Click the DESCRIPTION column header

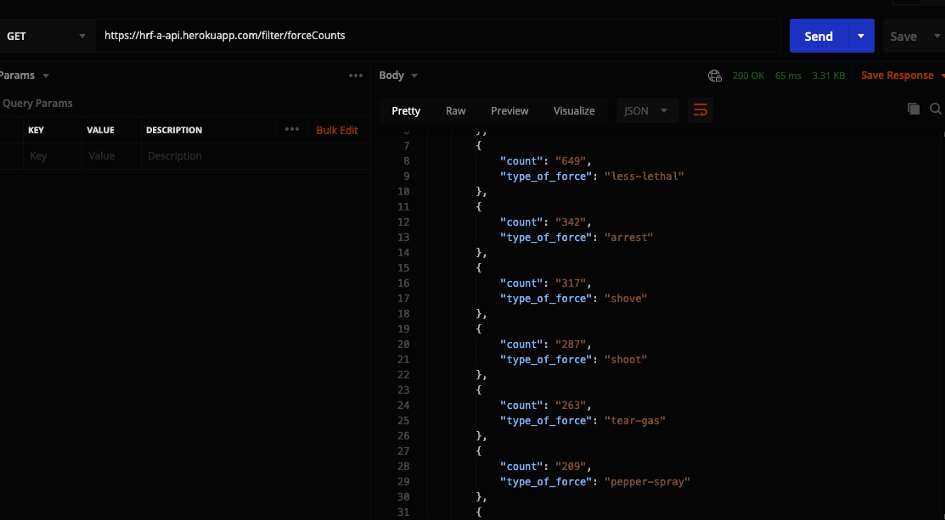point(174,130)
